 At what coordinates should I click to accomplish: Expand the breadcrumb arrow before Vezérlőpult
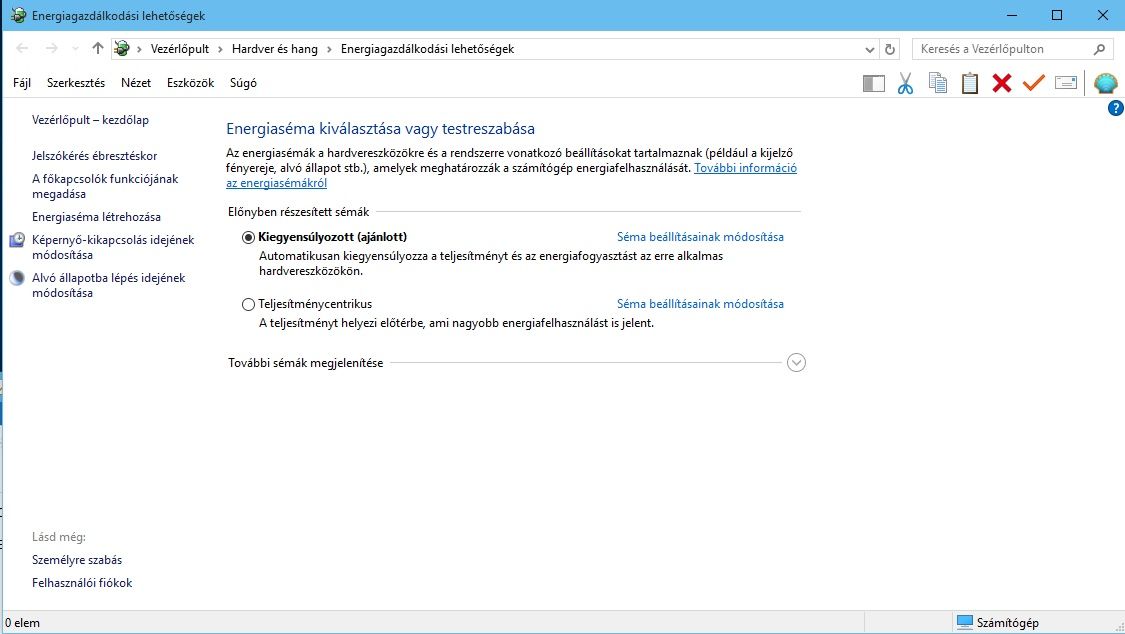click(x=139, y=49)
